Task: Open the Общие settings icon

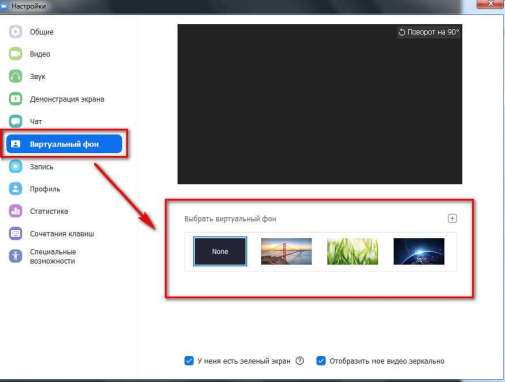Action: click(15, 32)
